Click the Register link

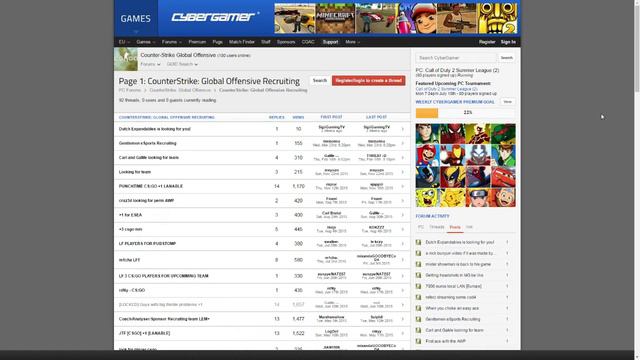487,42
